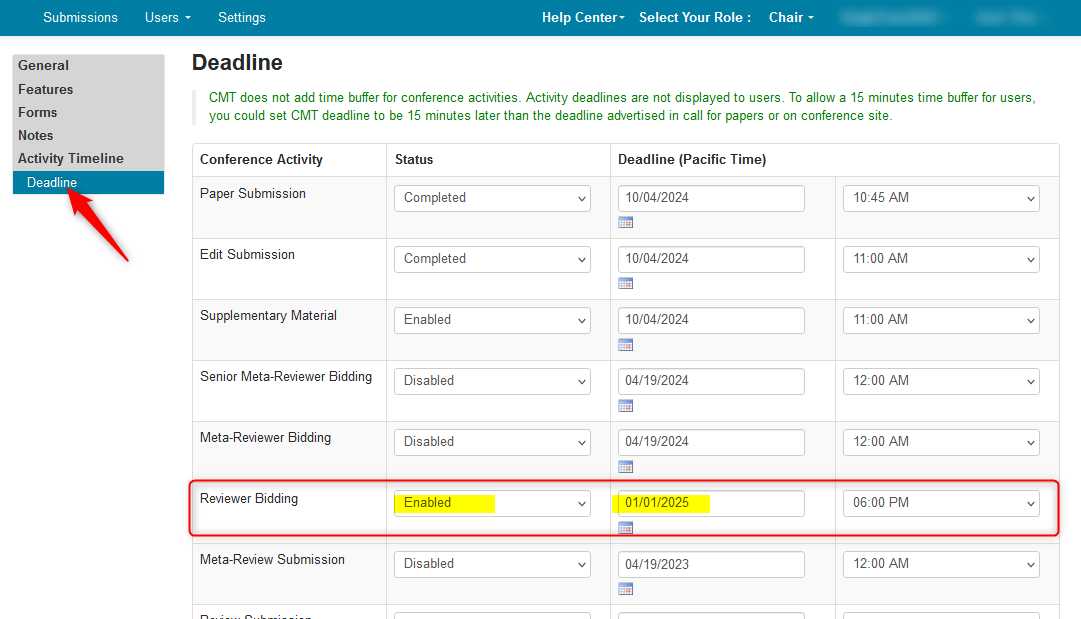Click Edit Submission date field
The height and width of the screenshot is (619, 1081).
(x=711, y=259)
